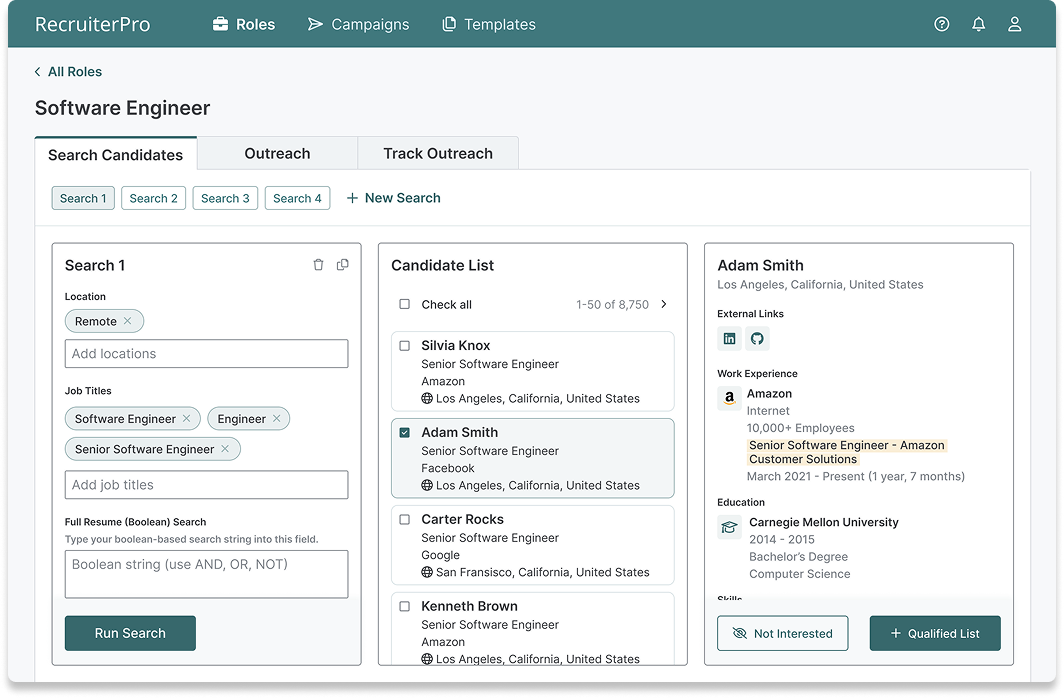Remove the Engineer job title tag

tap(277, 419)
